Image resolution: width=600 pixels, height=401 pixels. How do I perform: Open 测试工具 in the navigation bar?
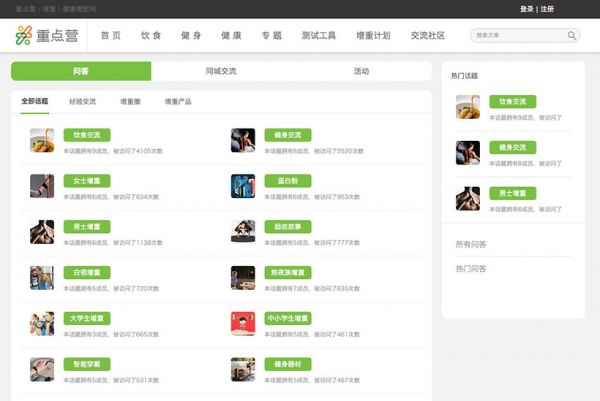[x=319, y=35]
